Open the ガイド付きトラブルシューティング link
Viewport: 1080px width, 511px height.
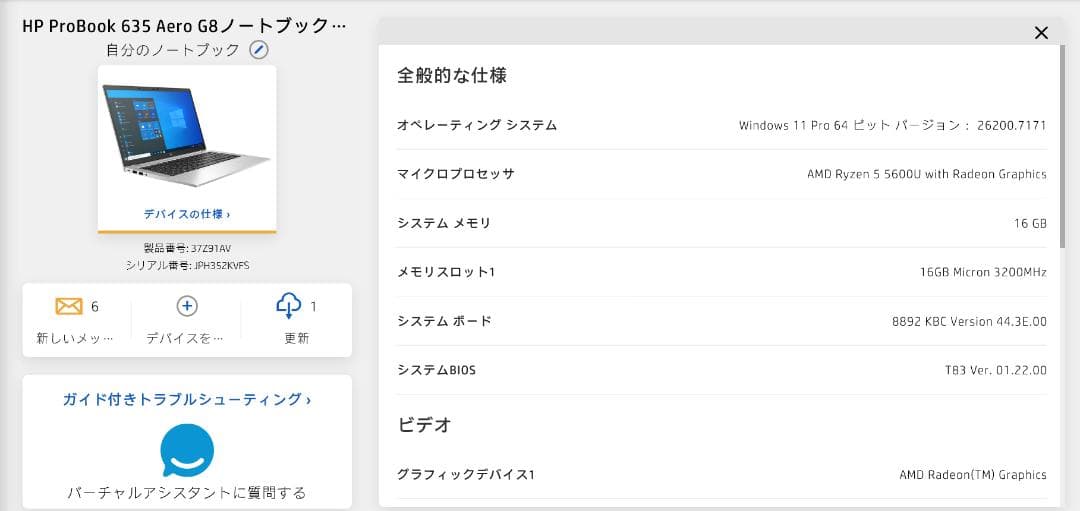tap(187, 400)
